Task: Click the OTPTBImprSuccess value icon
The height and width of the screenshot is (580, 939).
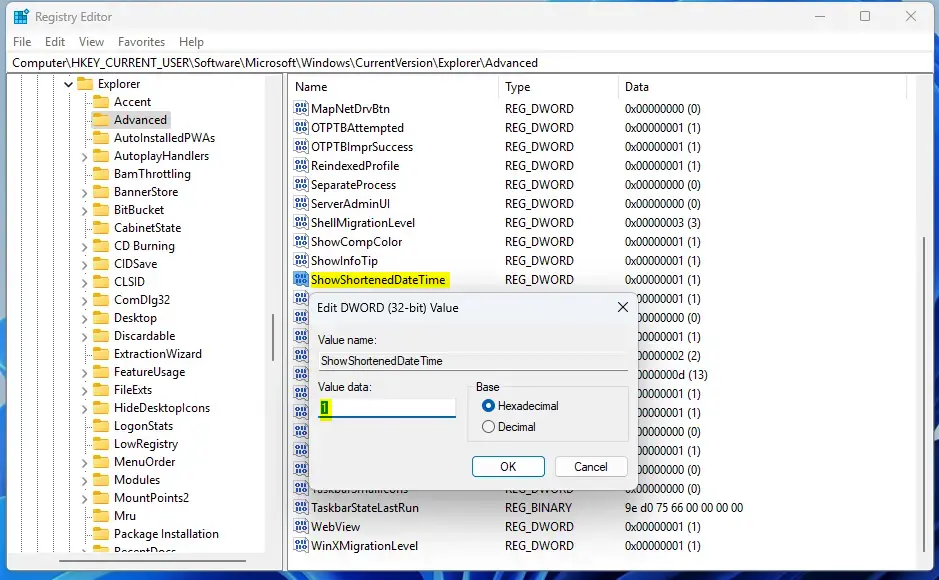Action: [x=301, y=147]
